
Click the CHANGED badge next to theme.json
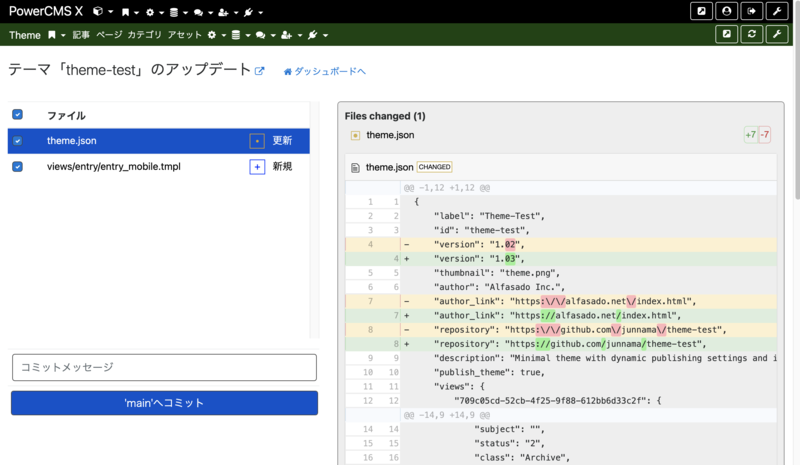[x=434, y=167]
